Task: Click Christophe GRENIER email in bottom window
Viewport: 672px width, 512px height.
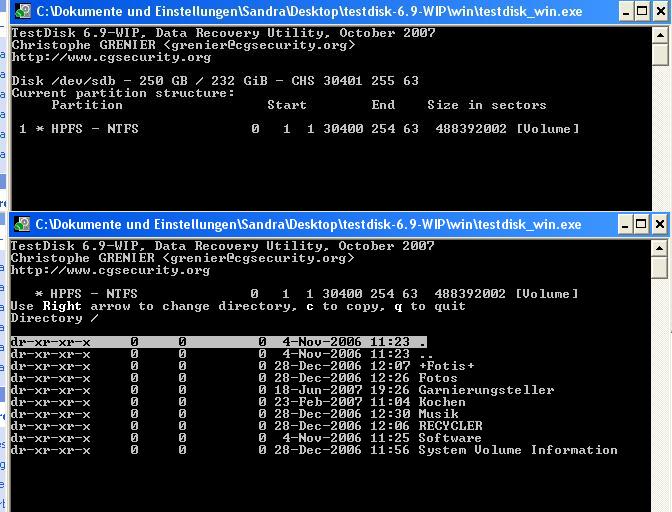Action: pyautogui.click(x=183, y=258)
